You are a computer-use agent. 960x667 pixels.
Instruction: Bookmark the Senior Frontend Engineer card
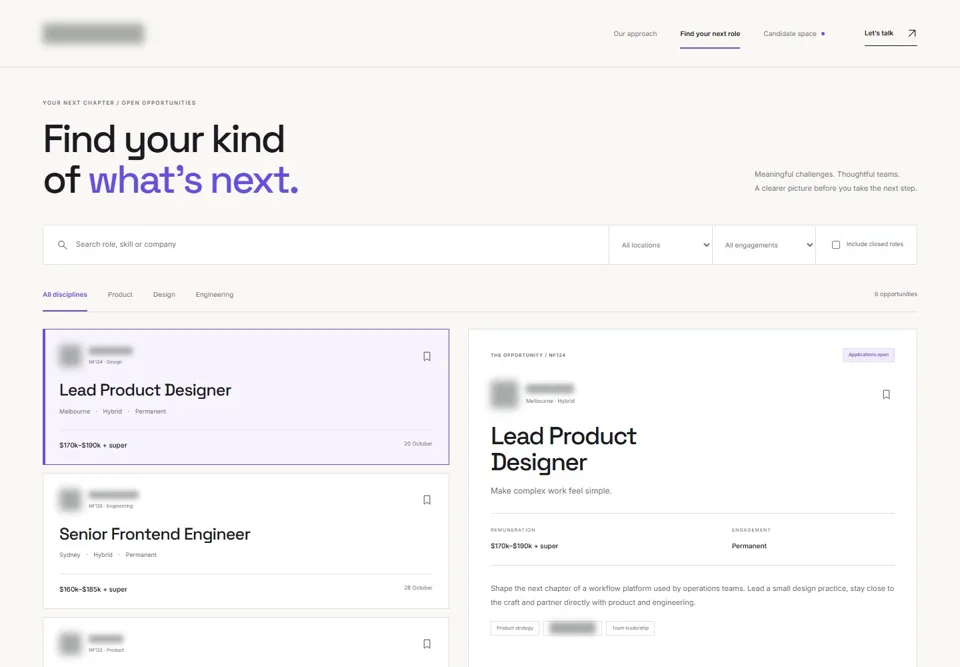point(427,500)
